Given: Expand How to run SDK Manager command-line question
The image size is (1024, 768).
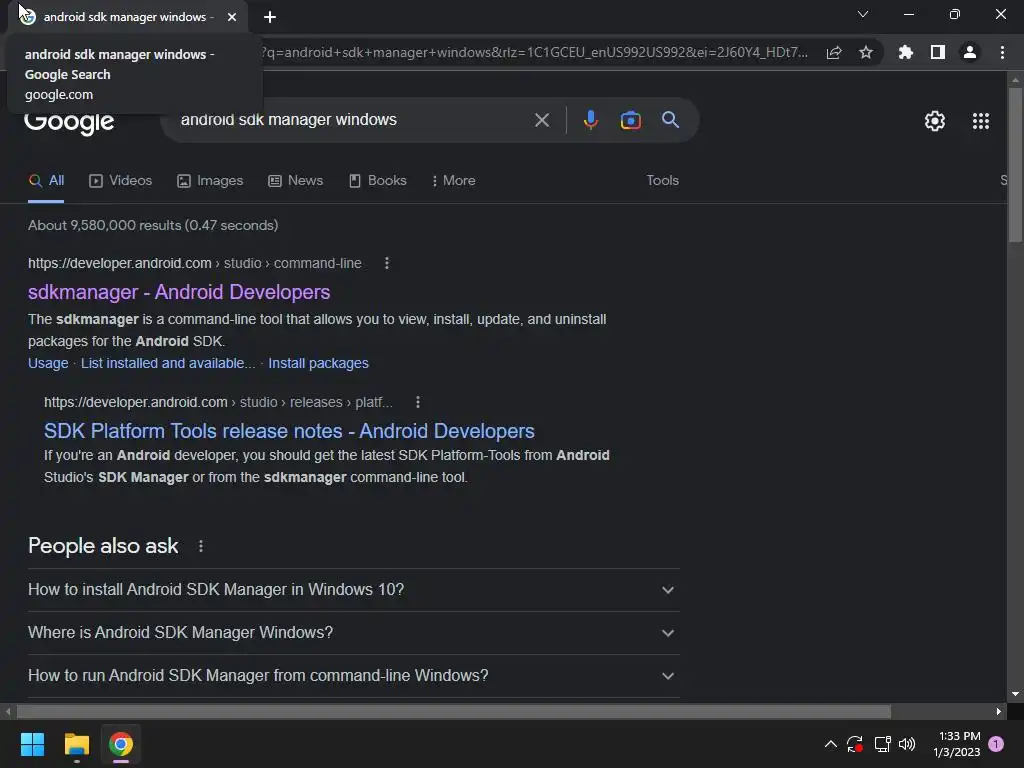Looking at the screenshot, I should point(353,676).
